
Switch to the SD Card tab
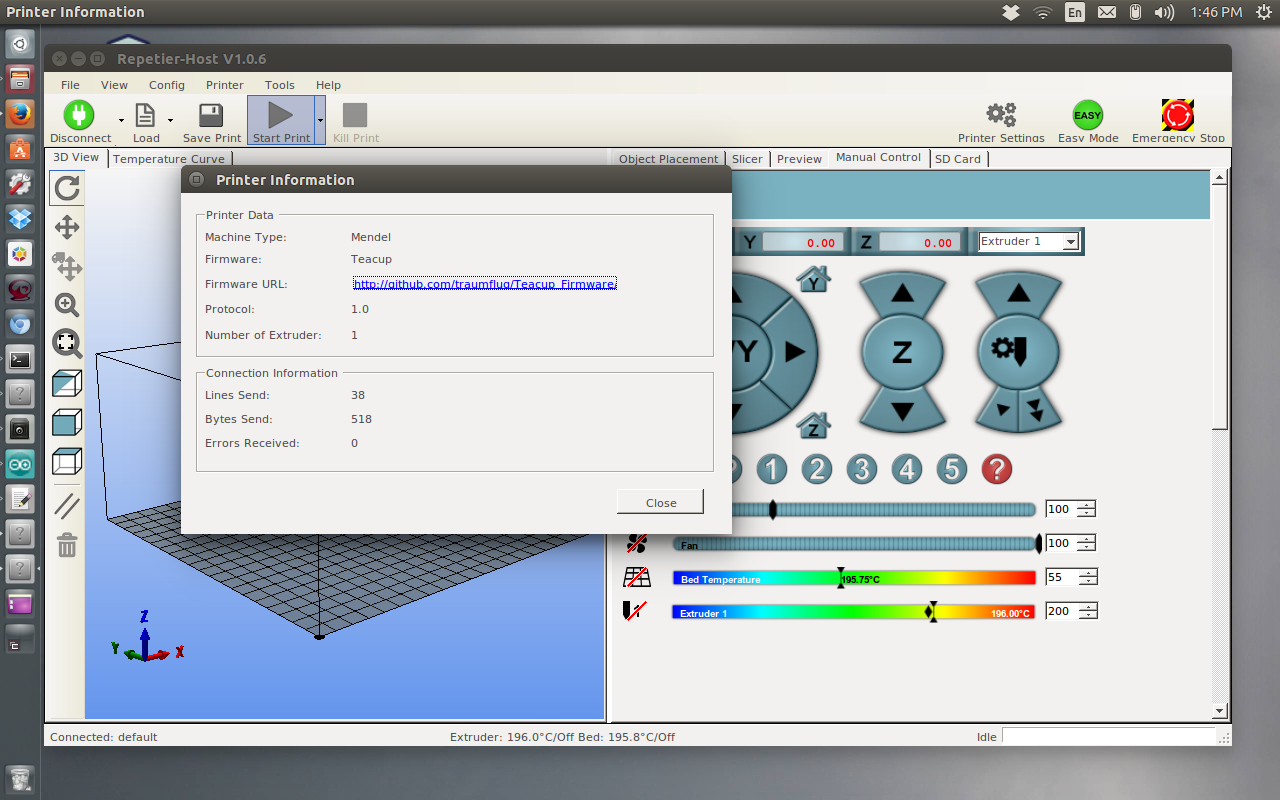click(958, 159)
